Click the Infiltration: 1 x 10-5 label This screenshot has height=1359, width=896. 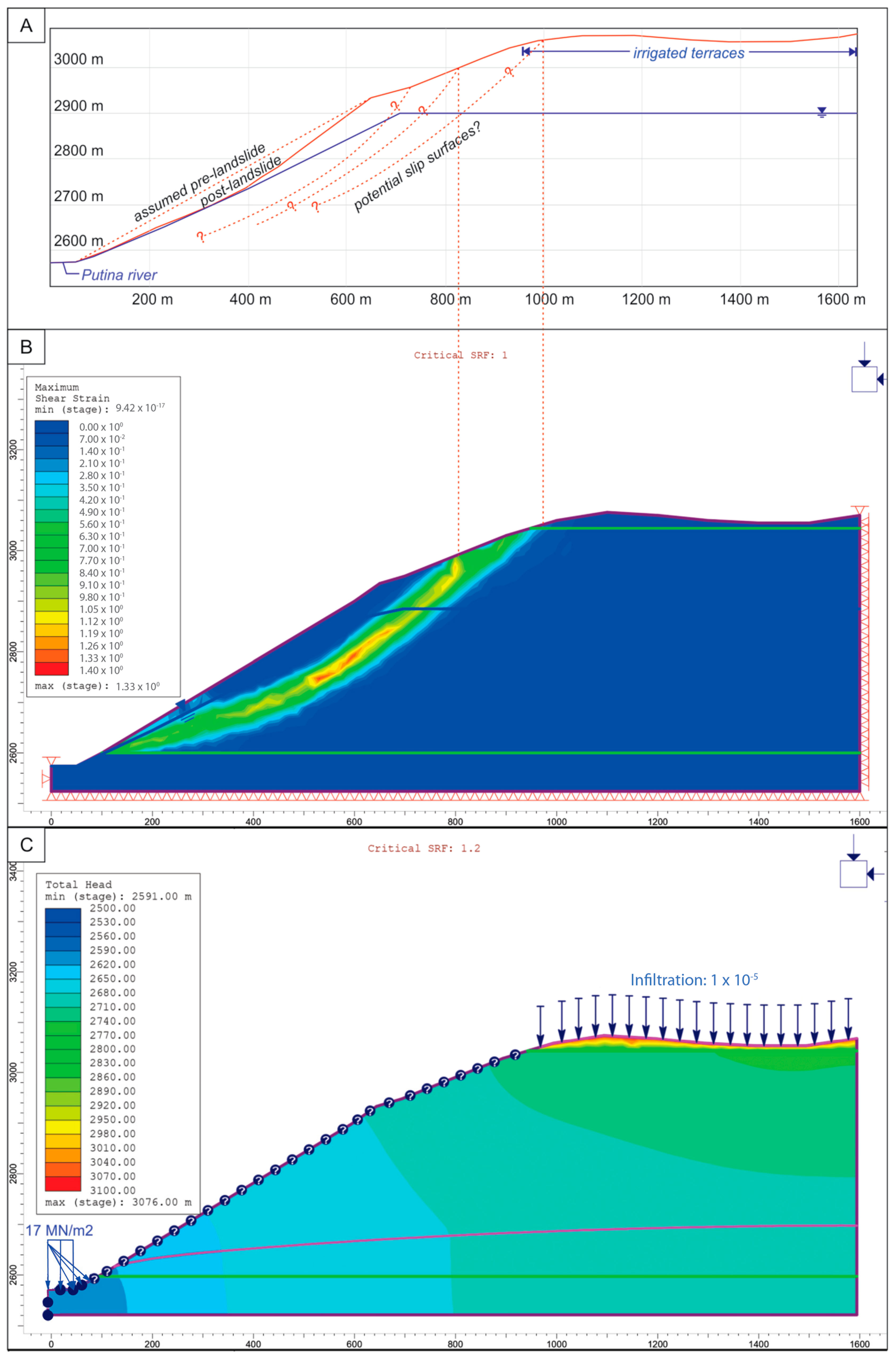pos(694,979)
